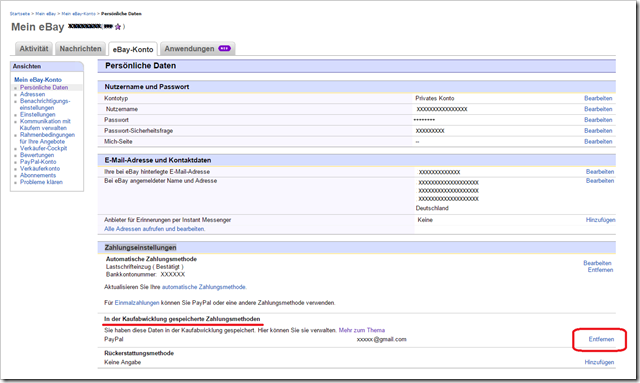
Task: Click the Einmalzahlungen link
Action: coord(137,303)
